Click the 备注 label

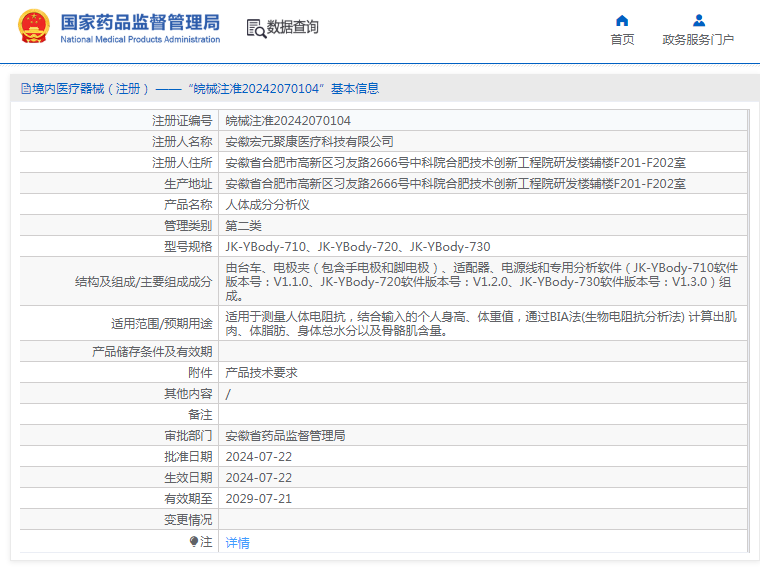[200, 415]
